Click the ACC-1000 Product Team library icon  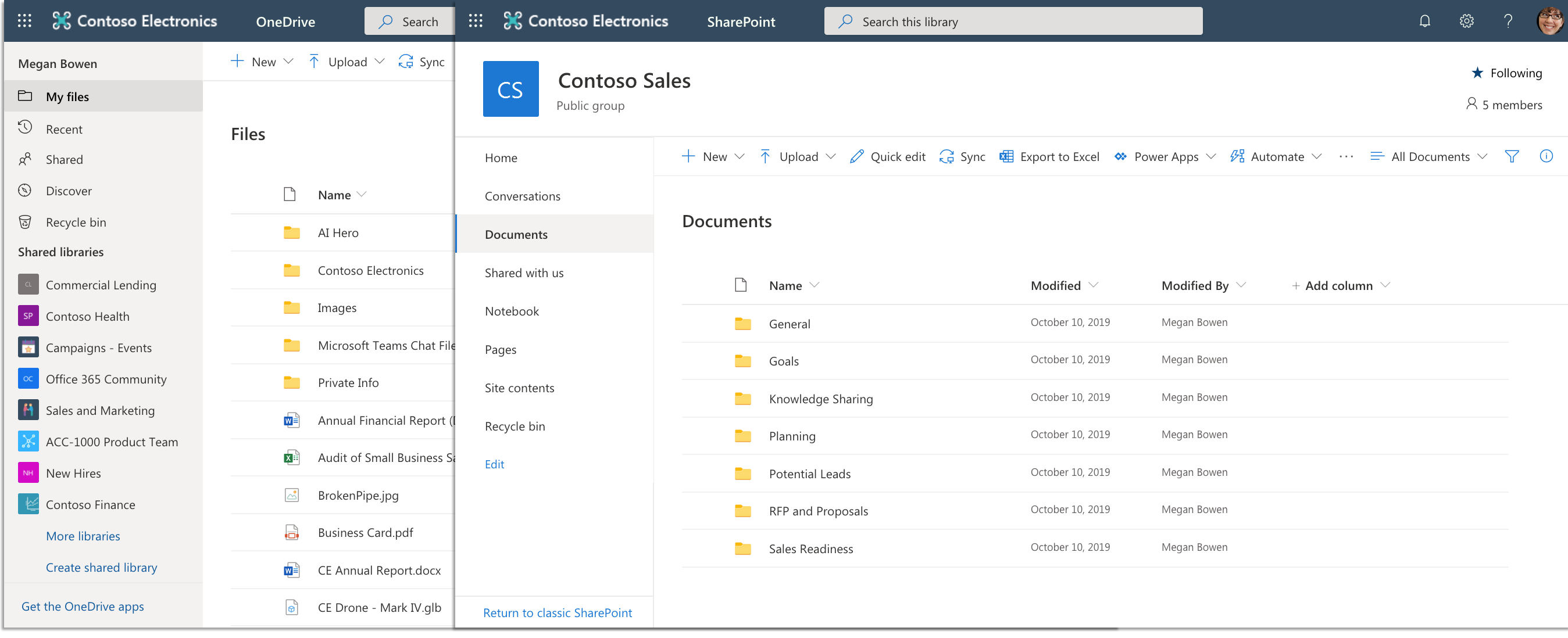(x=28, y=441)
